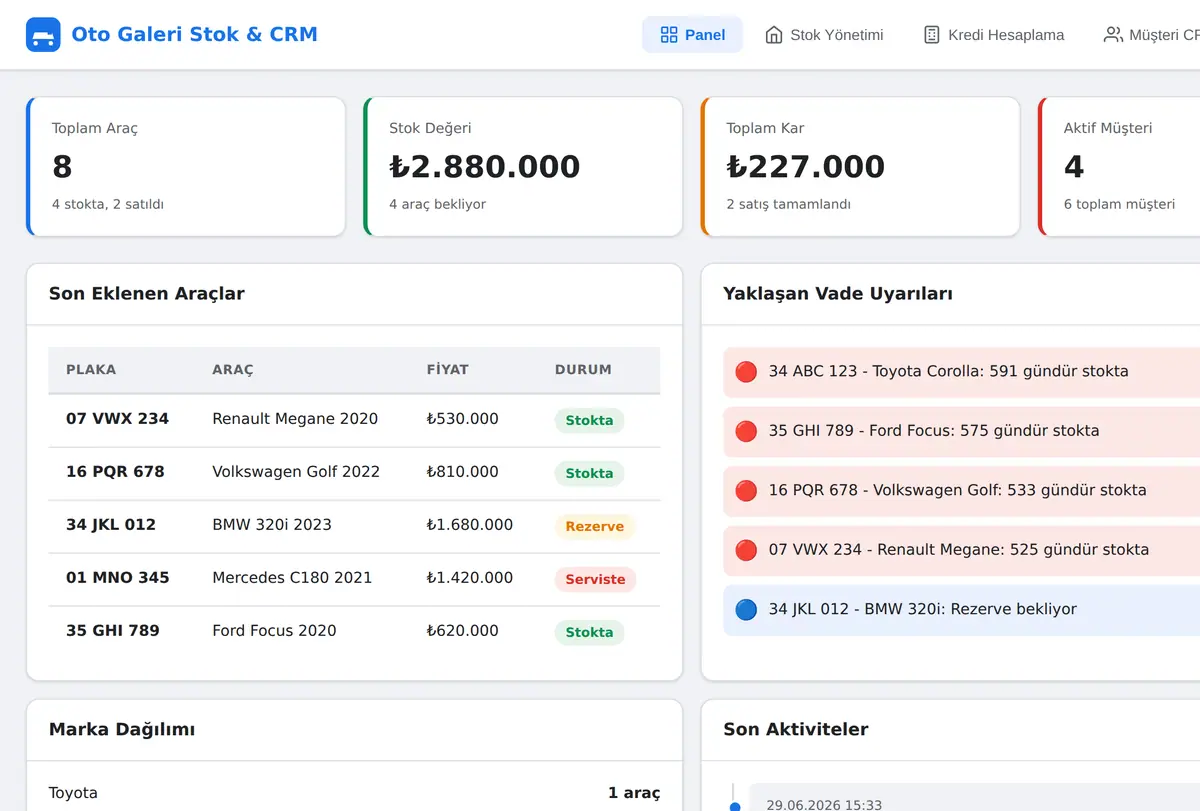Click Stokta badge for Volkswagen Golf
This screenshot has height=811, width=1200.
pyautogui.click(x=589, y=474)
